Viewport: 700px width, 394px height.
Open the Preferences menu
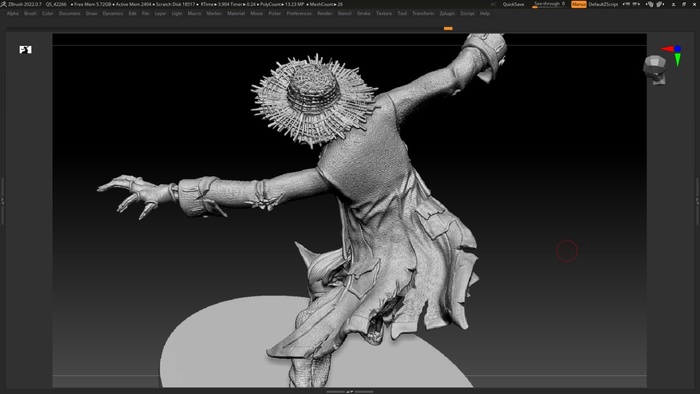coord(299,13)
